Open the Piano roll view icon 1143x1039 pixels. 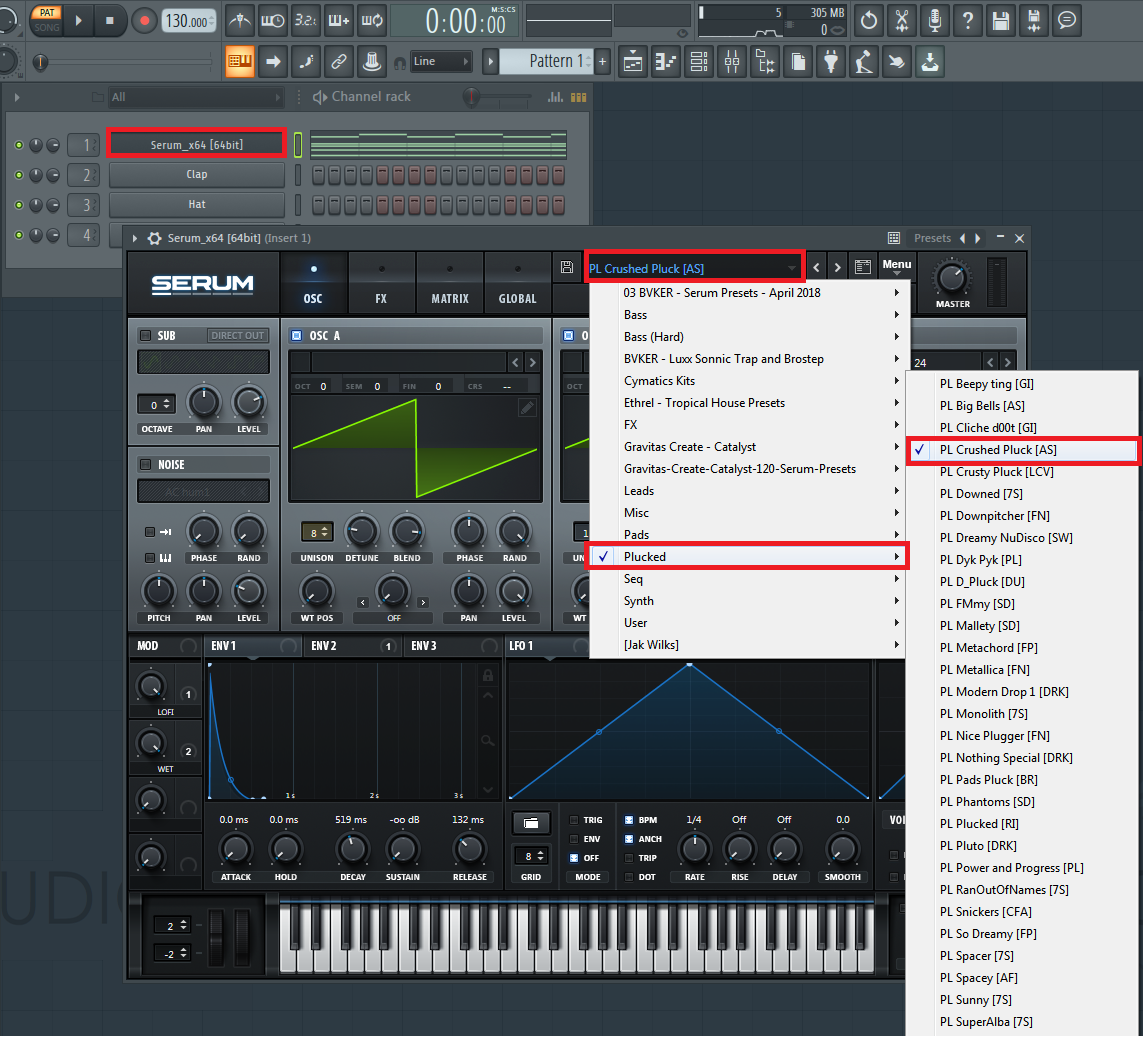[x=666, y=62]
